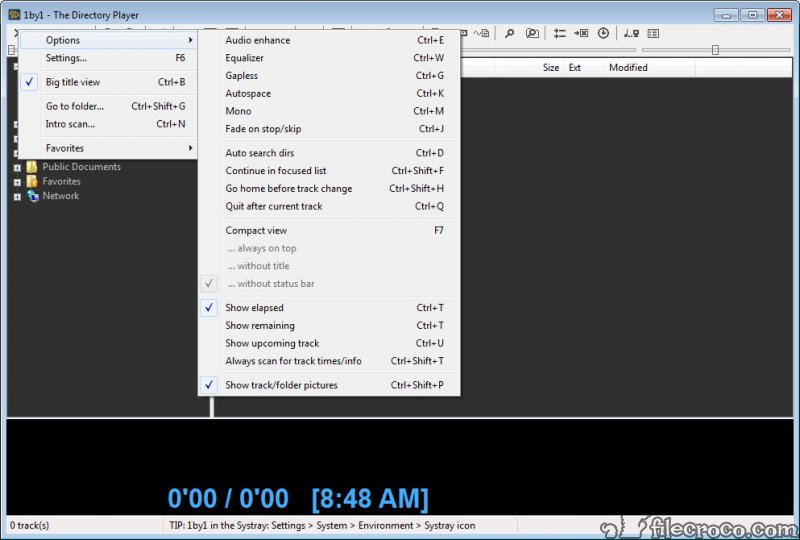Disable Show track/folder pictures
Viewport: 800px width, 540px height.
tap(281, 385)
